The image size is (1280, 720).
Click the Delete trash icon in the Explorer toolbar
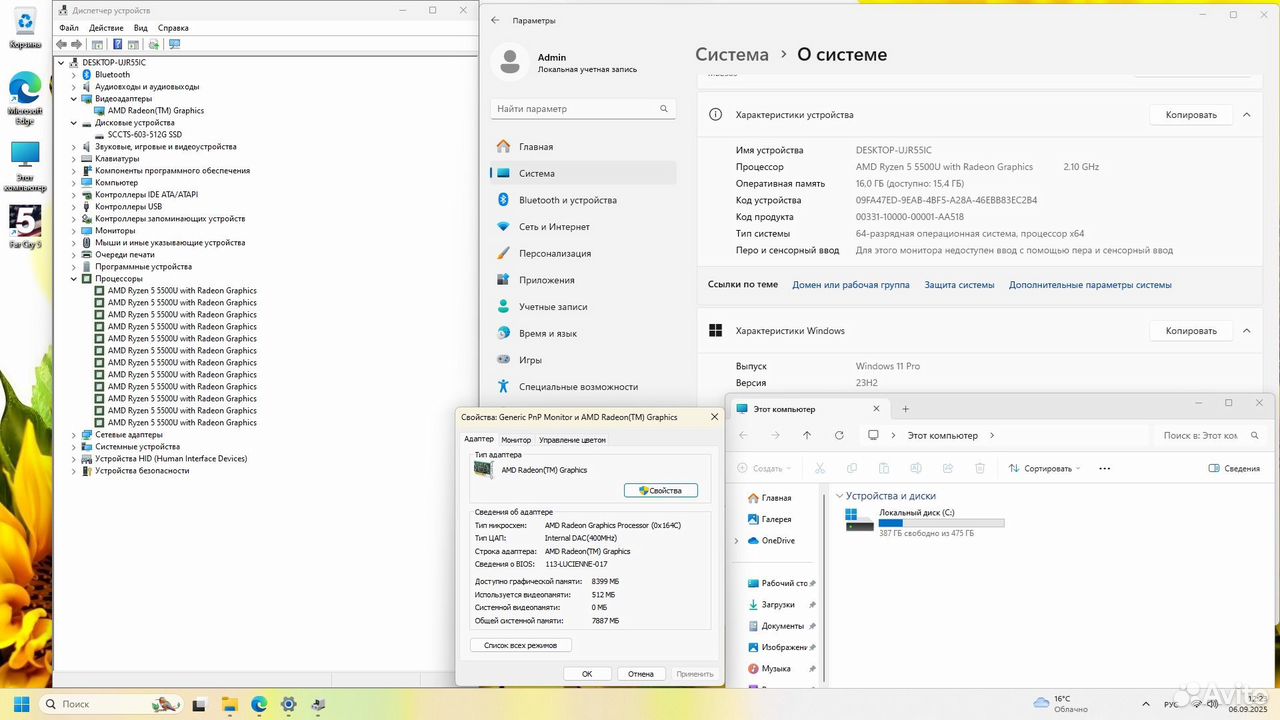(980, 468)
